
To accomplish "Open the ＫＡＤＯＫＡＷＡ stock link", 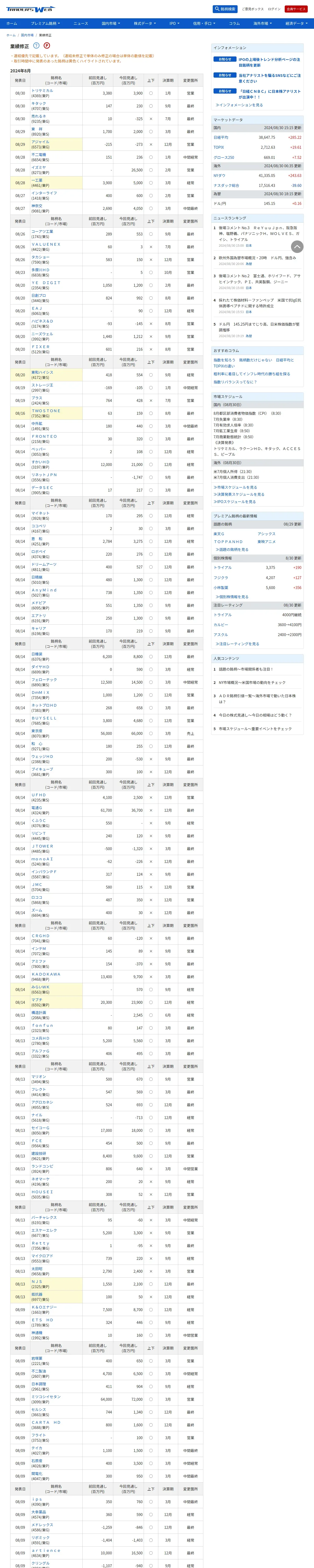I will click(x=46, y=974).
